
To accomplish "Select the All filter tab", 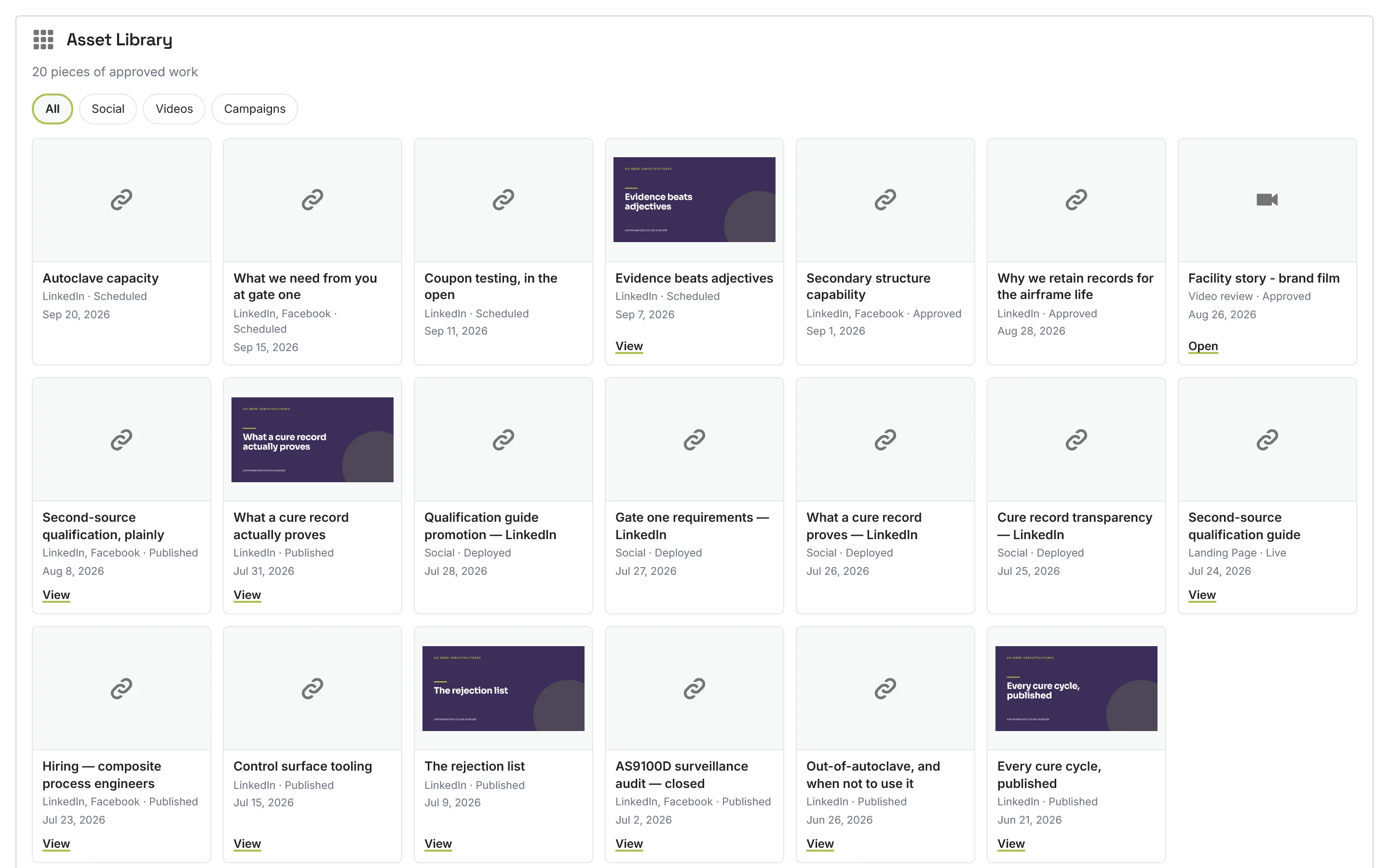I will [x=52, y=109].
